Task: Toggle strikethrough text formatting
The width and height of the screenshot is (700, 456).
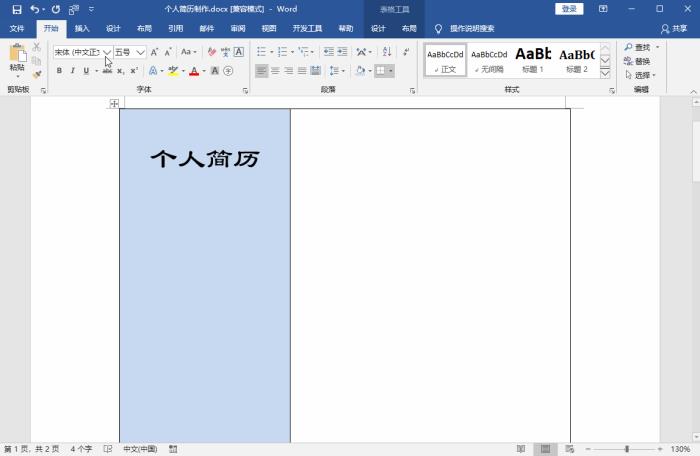Action: [x=107, y=71]
